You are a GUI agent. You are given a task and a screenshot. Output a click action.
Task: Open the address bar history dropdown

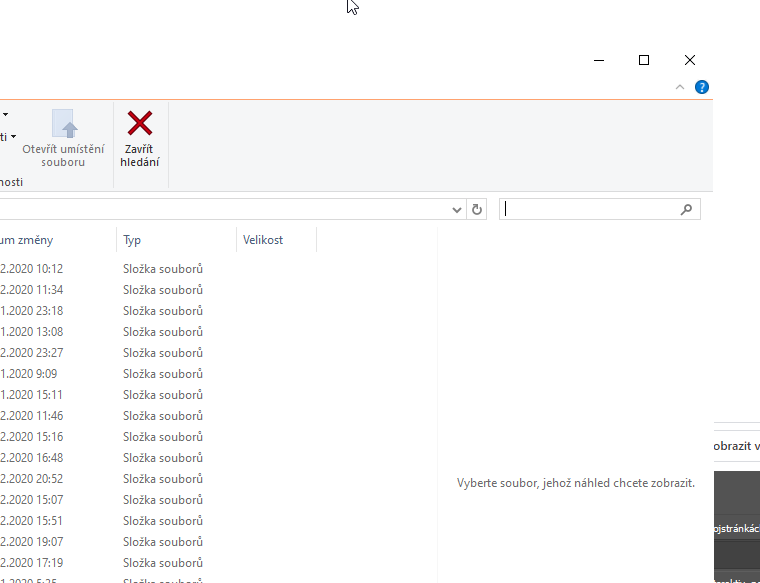(x=457, y=209)
